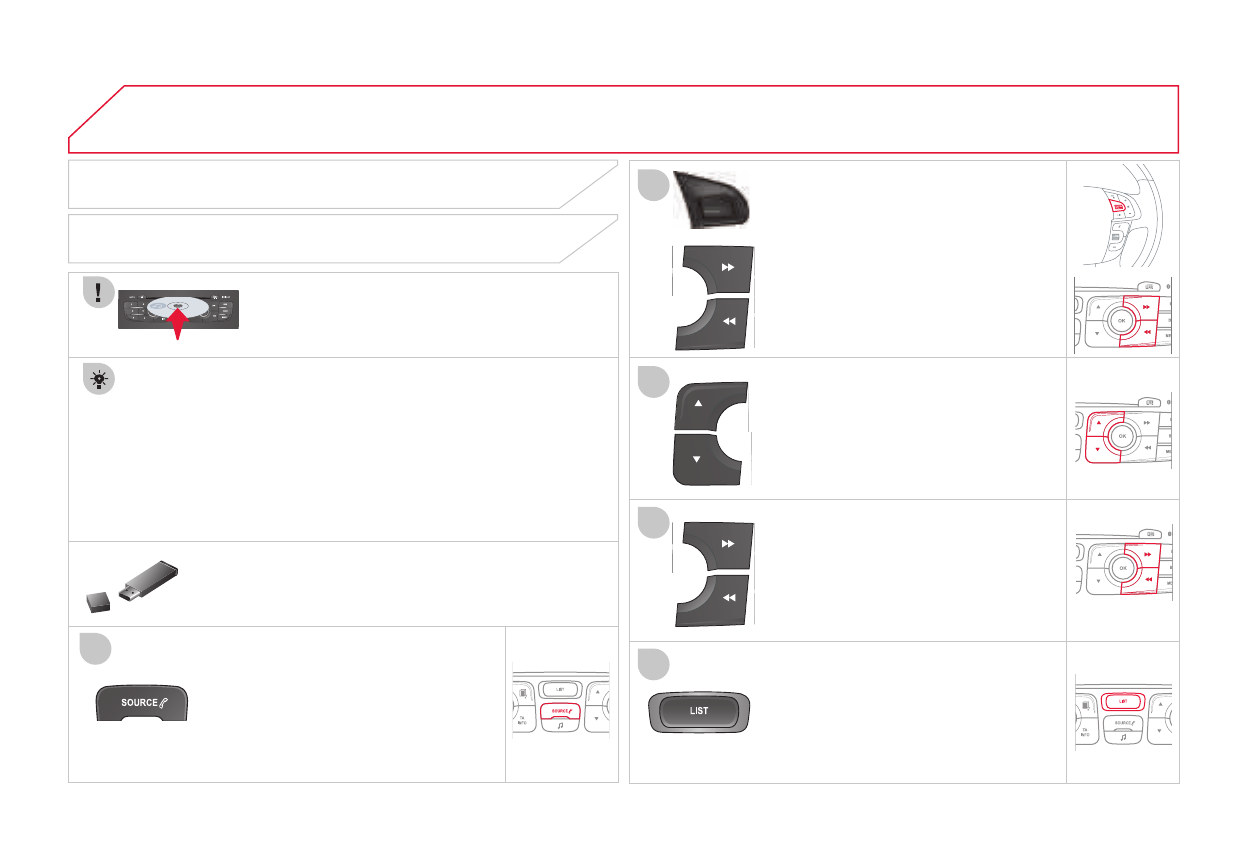Click the exclamation mark warning icon
This screenshot has width=1247, height=850.
point(98,292)
